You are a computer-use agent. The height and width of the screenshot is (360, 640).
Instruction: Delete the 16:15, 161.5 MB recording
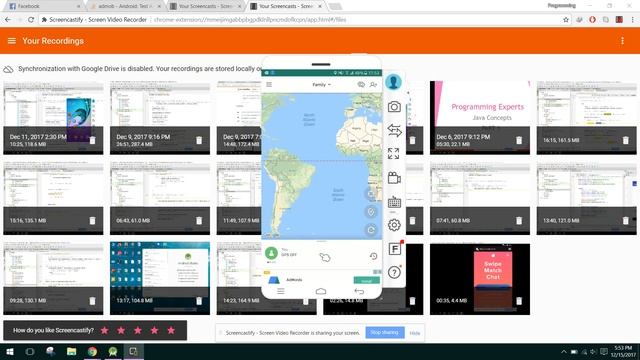tap(625, 140)
